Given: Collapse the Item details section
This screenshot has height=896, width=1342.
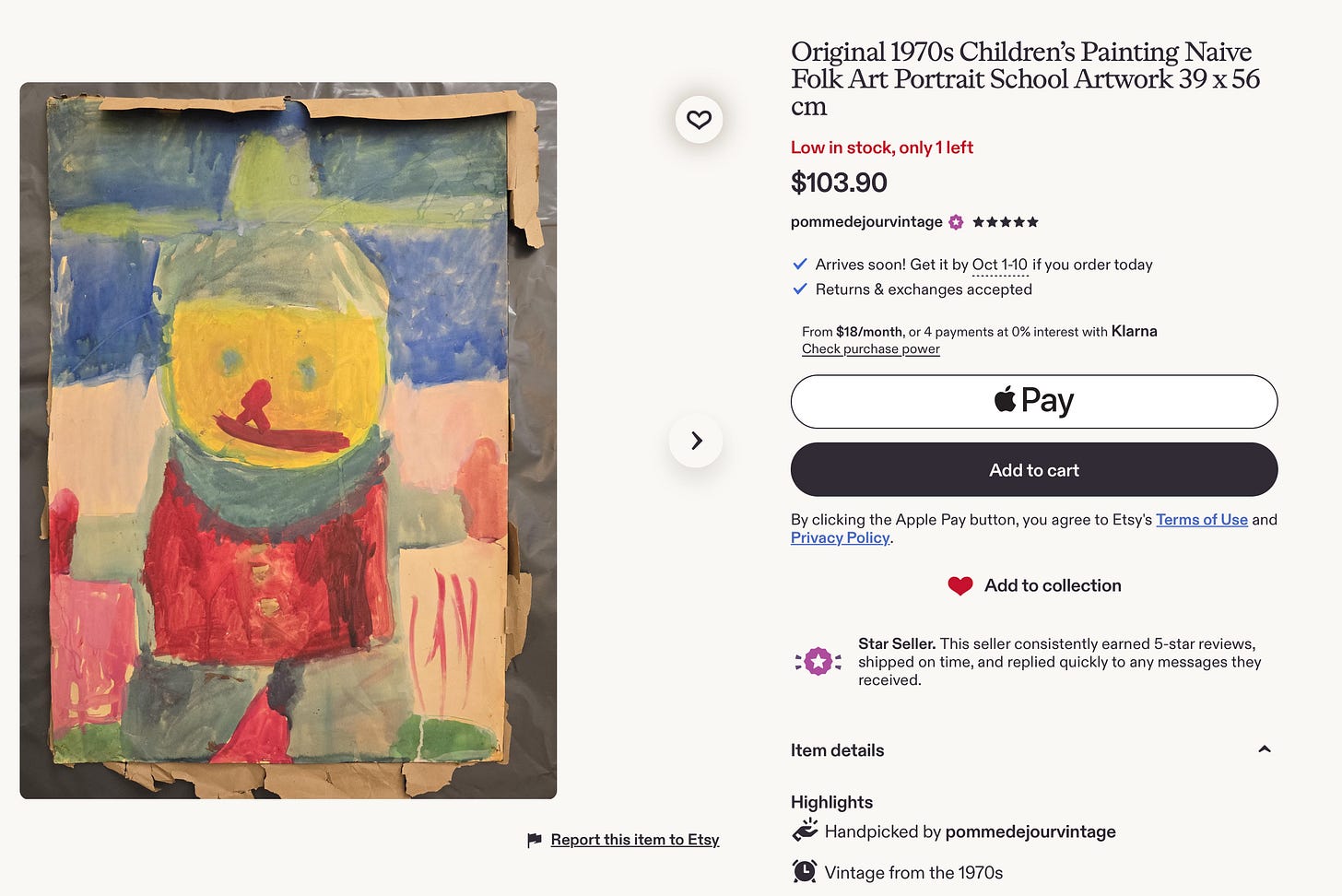Looking at the screenshot, I should pyautogui.click(x=1265, y=749).
